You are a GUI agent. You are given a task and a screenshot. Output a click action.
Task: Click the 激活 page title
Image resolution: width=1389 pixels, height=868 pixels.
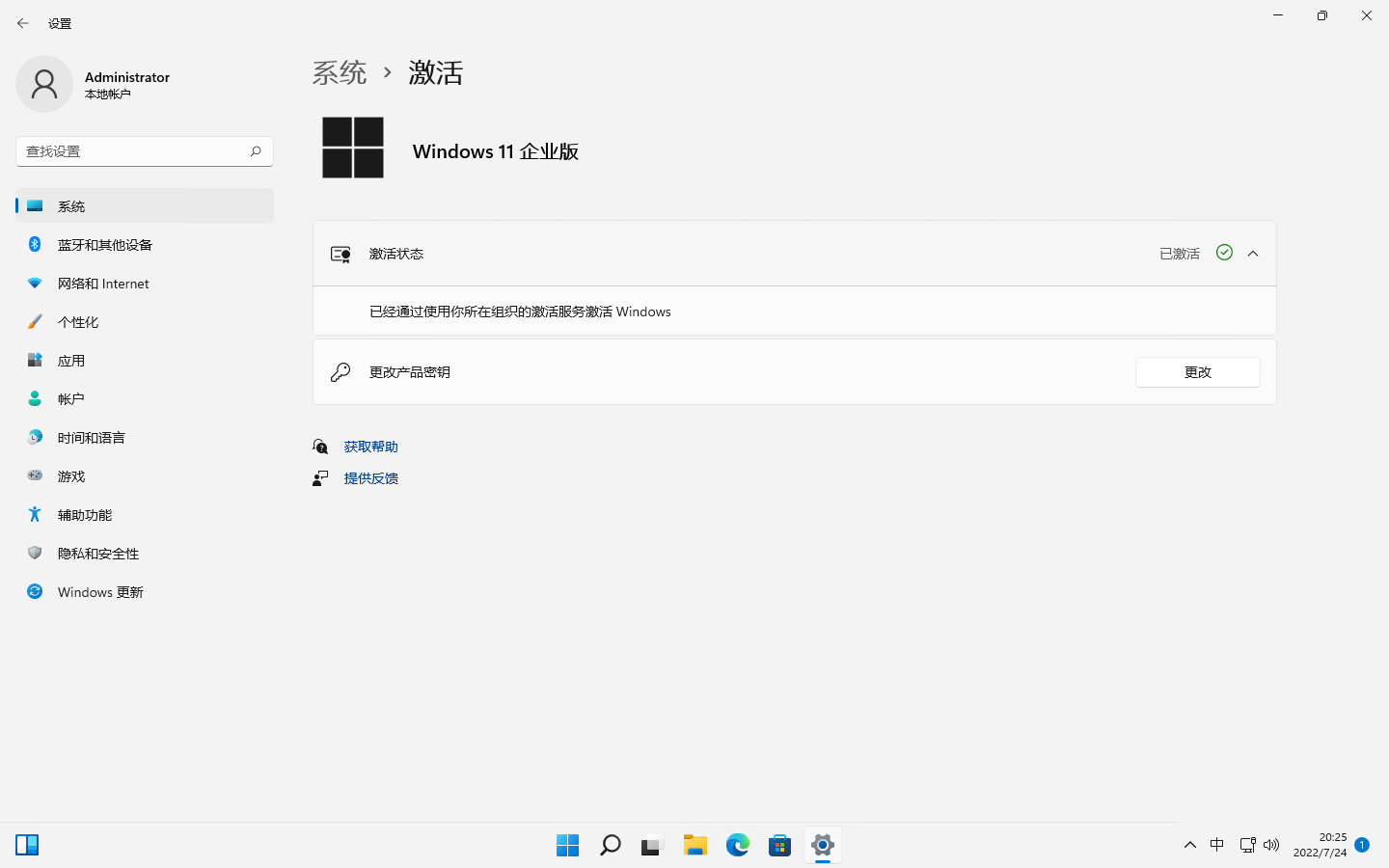coord(436,72)
